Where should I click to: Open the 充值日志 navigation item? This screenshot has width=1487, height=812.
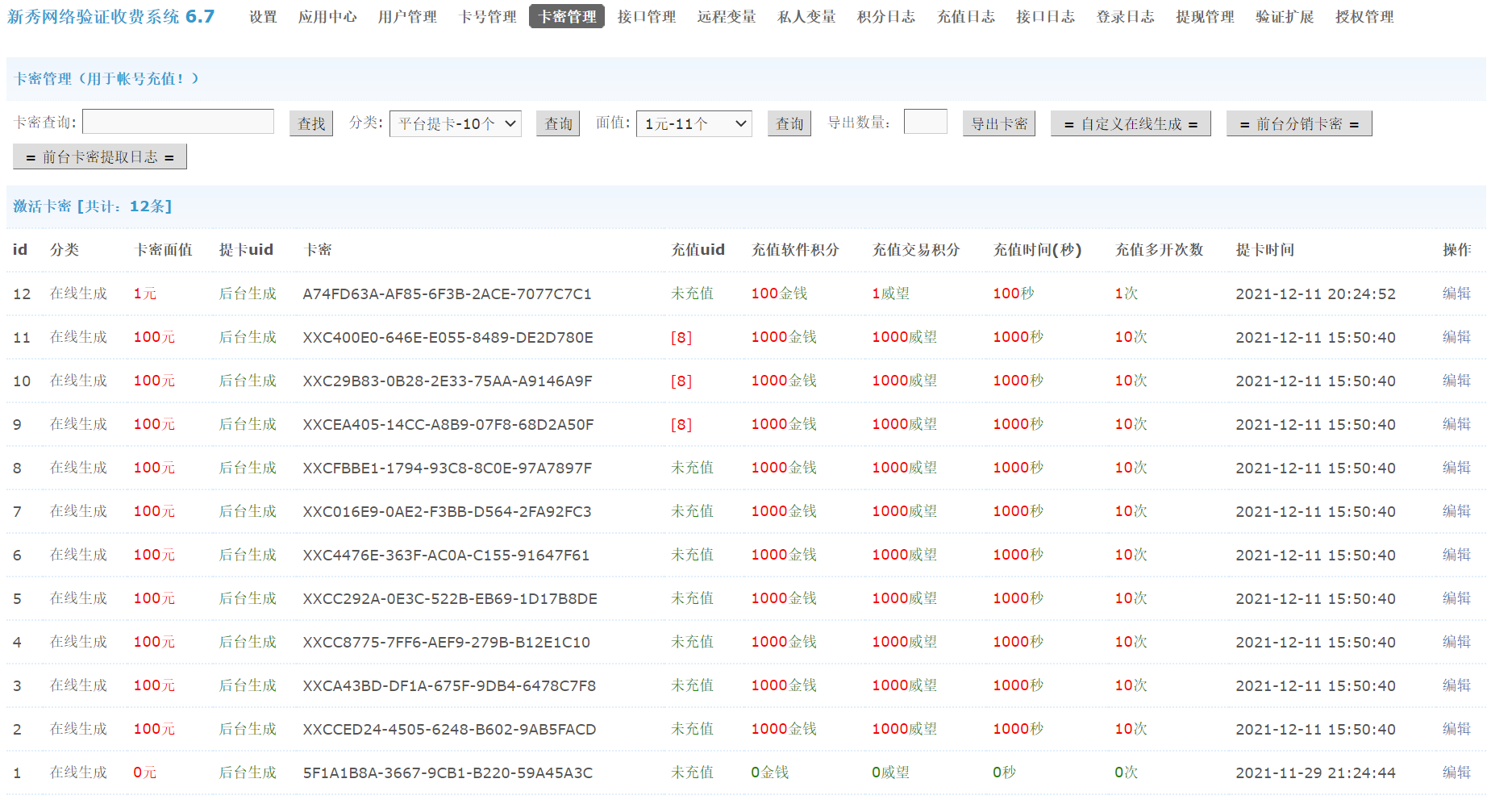[x=965, y=17]
